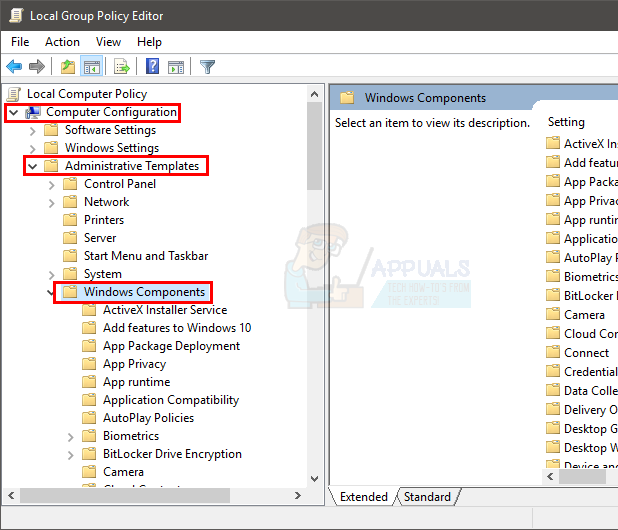Switch to the Extended tab
618x530 pixels.
tap(363, 497)
